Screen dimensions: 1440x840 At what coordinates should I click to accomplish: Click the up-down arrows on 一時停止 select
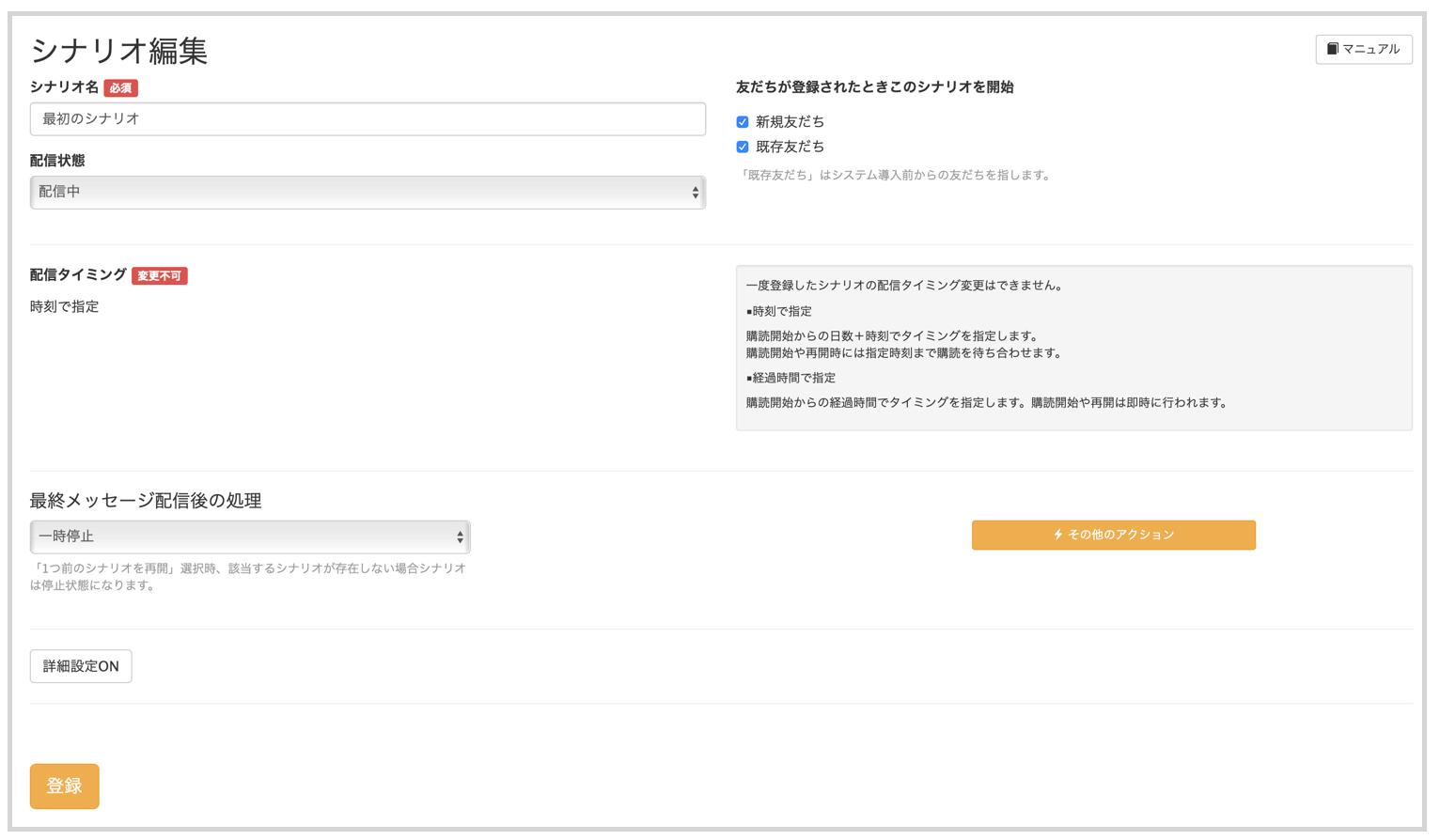(x=460, y=537)
